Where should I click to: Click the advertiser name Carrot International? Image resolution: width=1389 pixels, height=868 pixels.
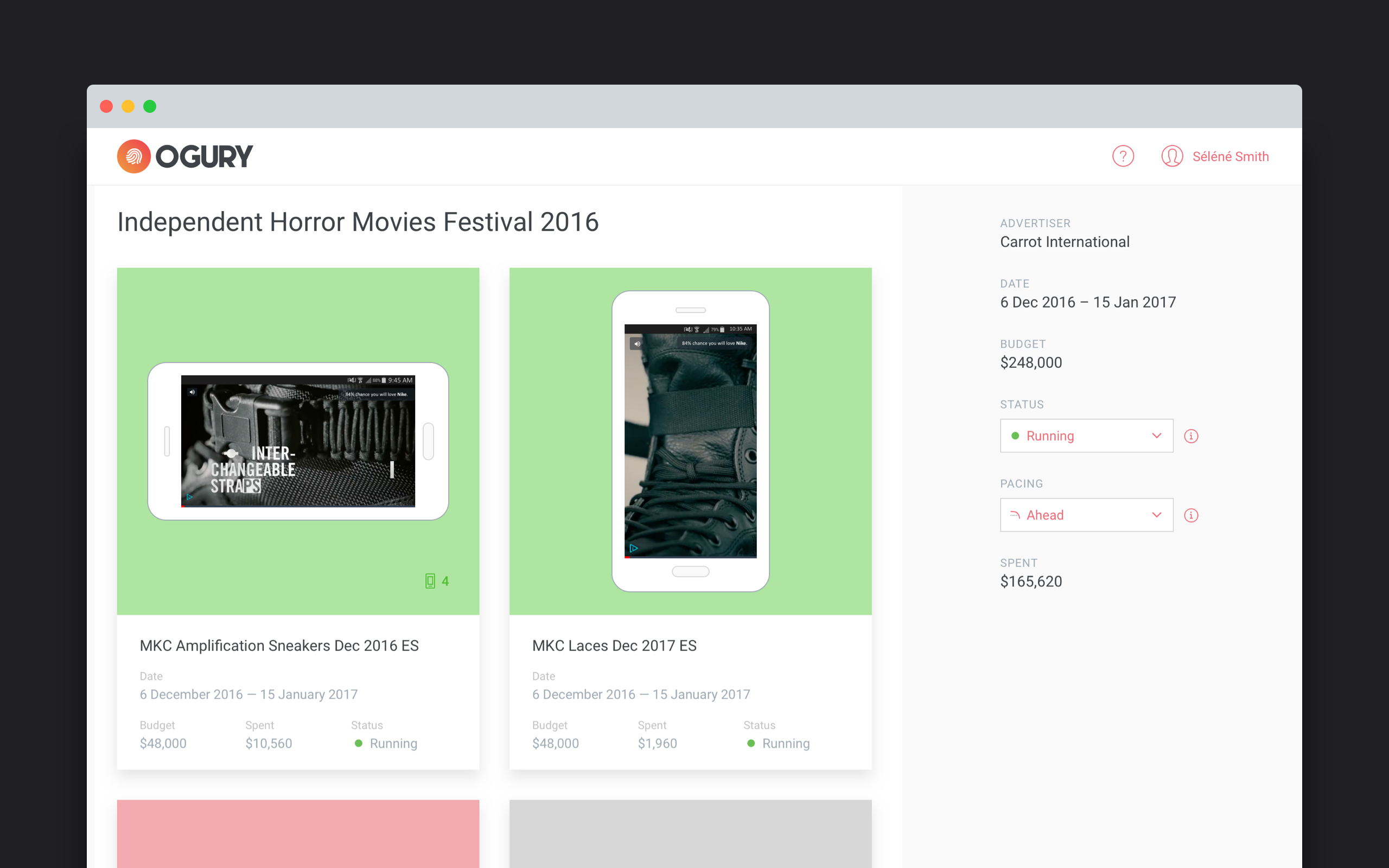click(1065, 242)
